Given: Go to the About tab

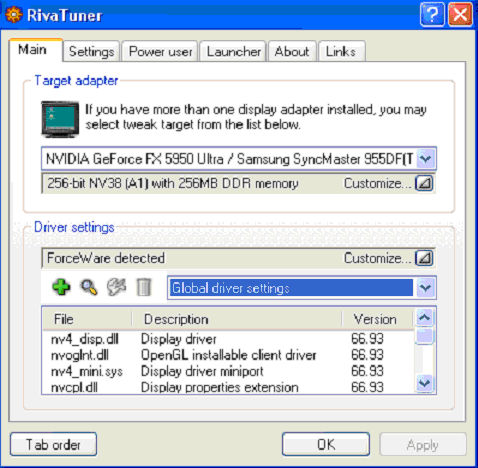Looking at the screenshot, I should tap(292, 51).
